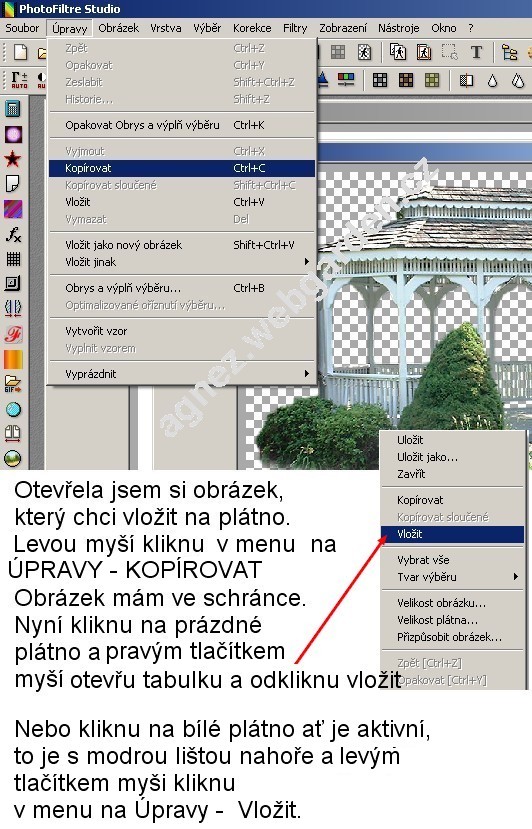Click the red star plugin icon
The height and width of the screenshot is (829, 532).
[x=13, y=159]
